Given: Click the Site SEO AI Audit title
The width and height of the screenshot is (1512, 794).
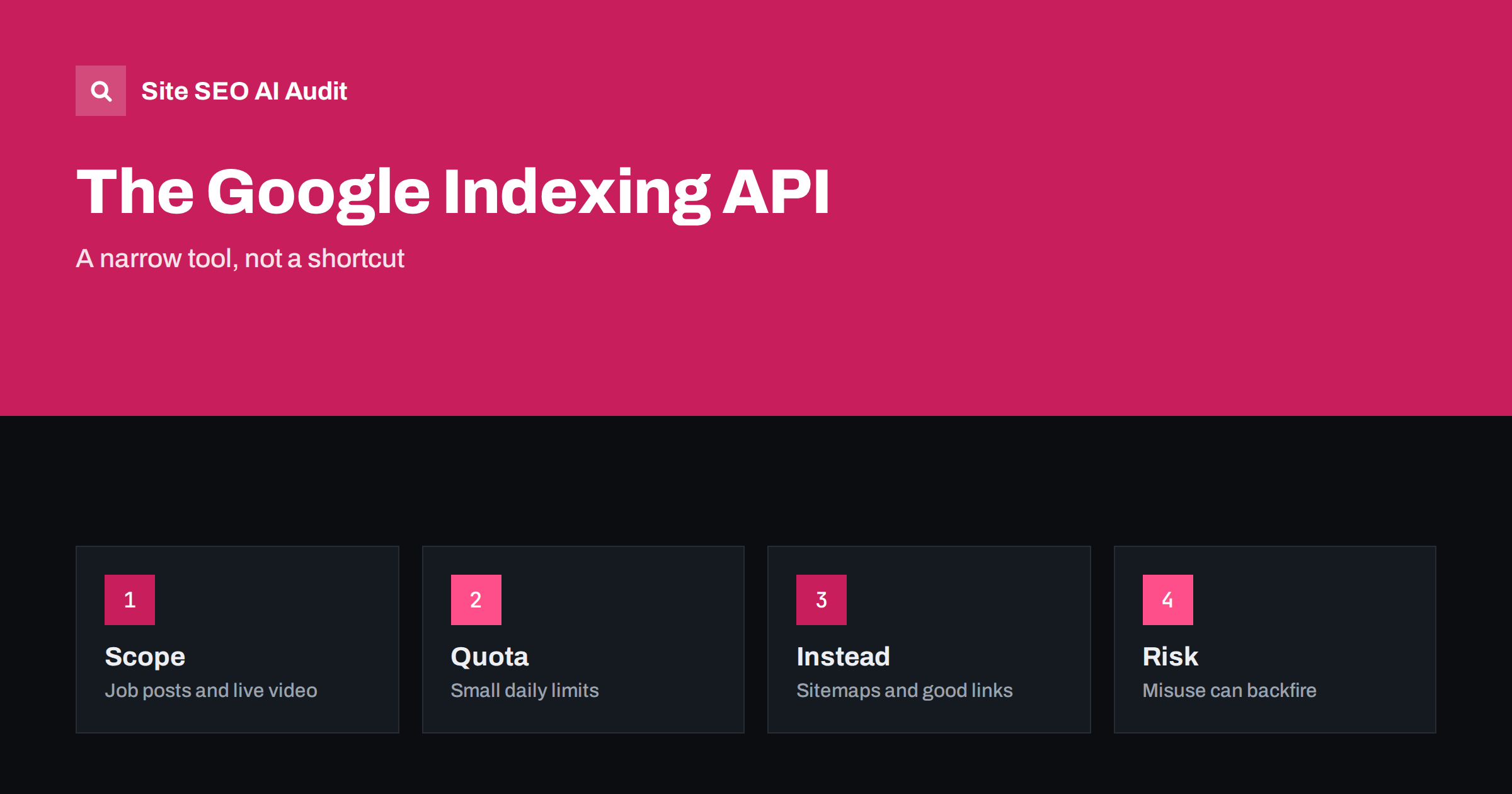Looking at the screenshot, I should (x=244, y=91).
